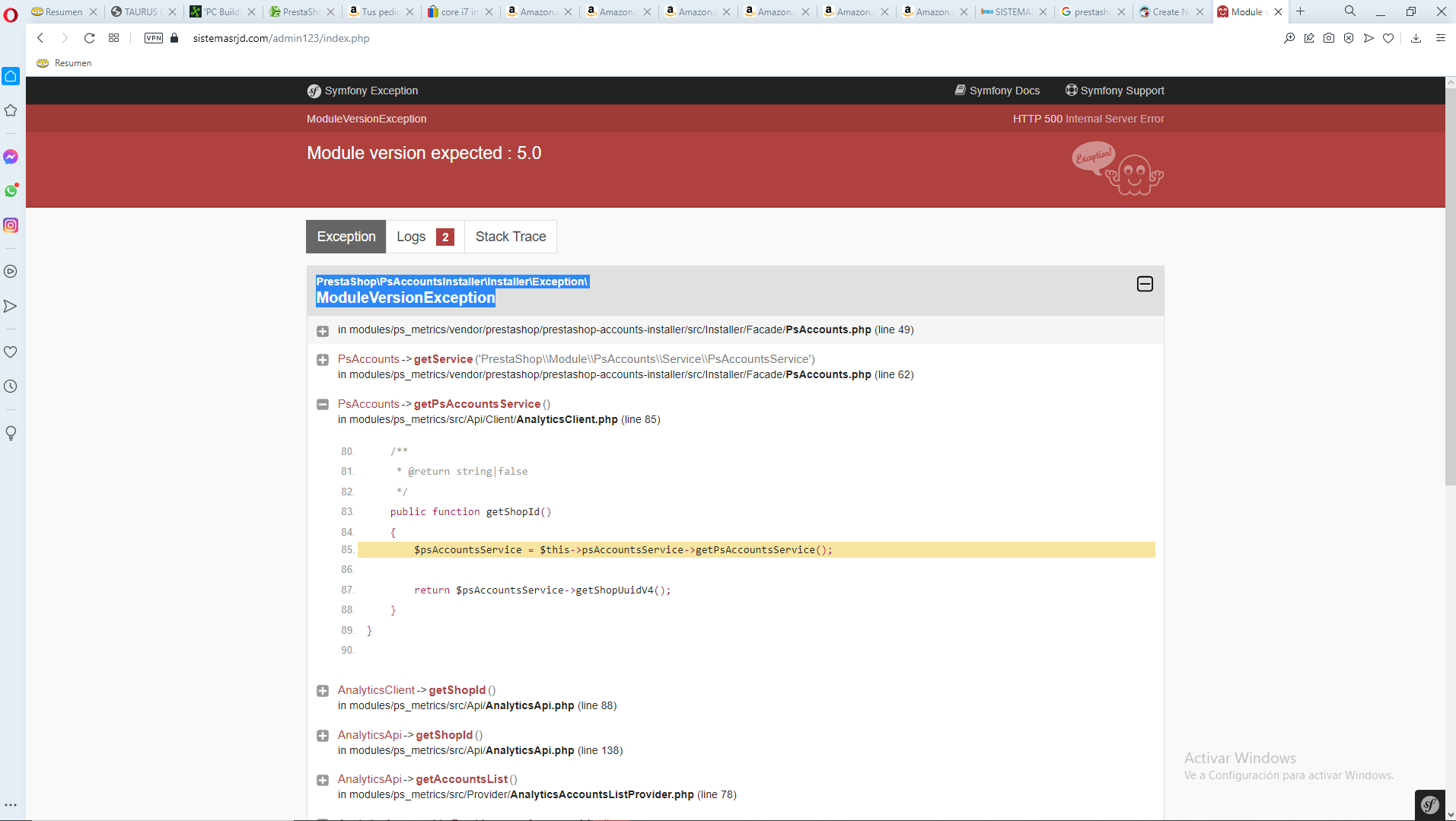
Task: Switch to the Exception tab
Action: [x=346, y=237]
